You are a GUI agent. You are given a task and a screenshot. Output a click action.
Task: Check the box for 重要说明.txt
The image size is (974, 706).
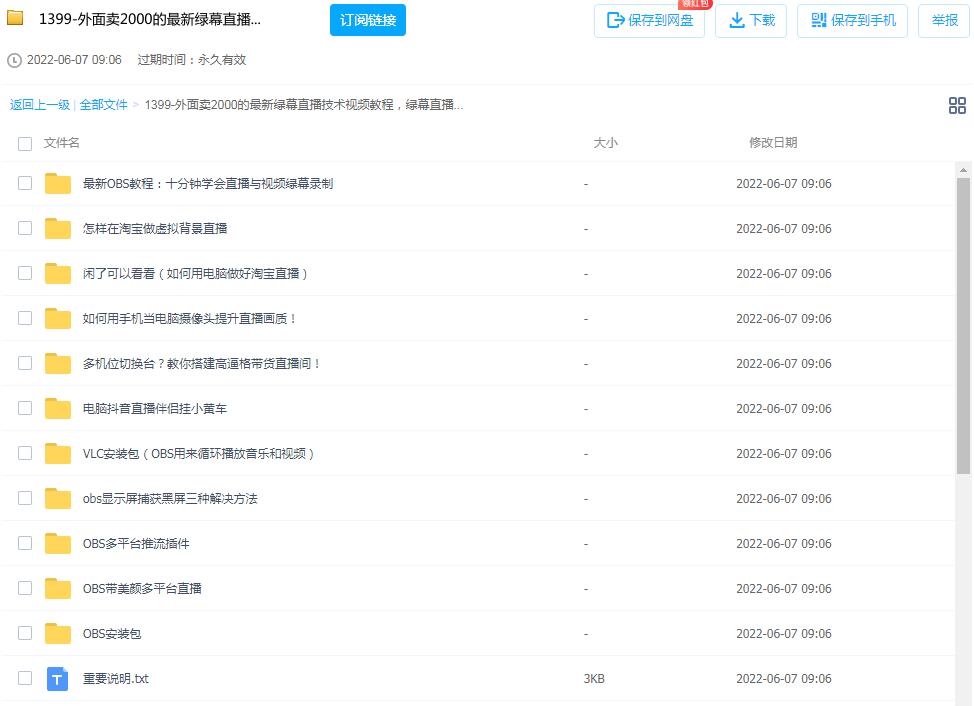(25, 678)
